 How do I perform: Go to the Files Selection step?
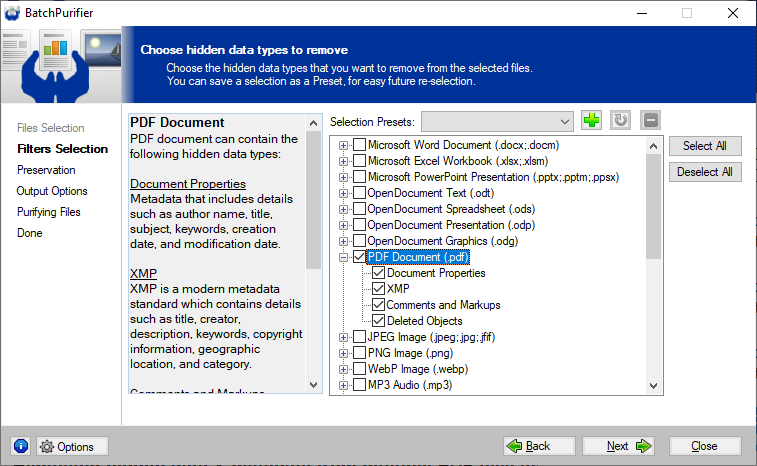pos(51,128)
